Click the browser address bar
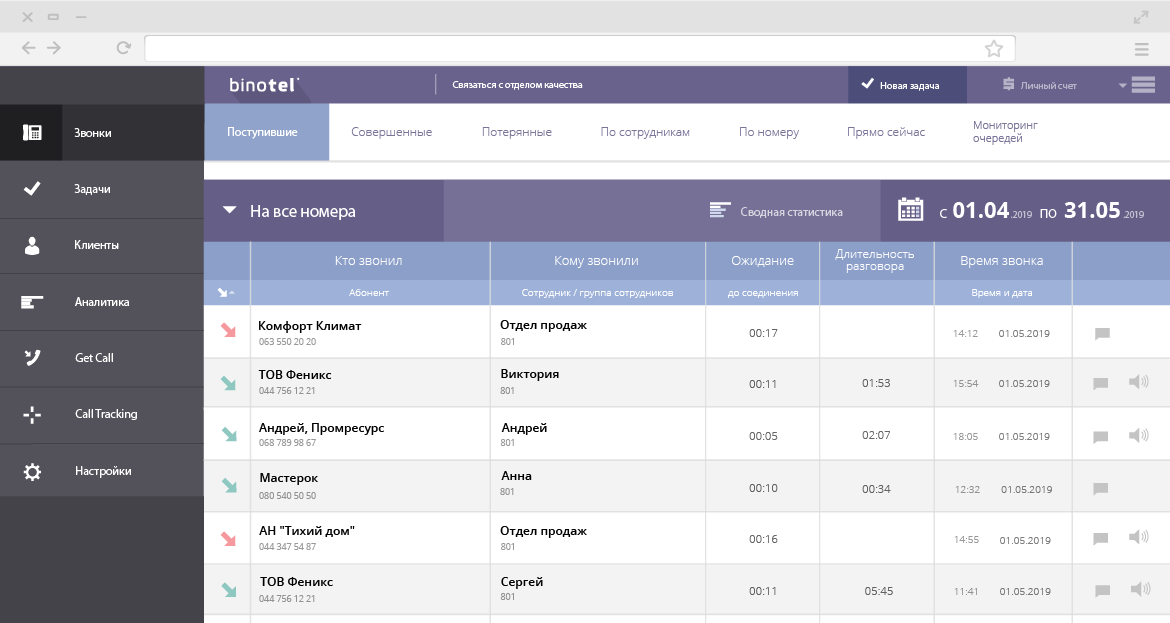Image resolution: width=1170 pixels, height=623 pixels. pyautogui.click(x=580, y=48)
